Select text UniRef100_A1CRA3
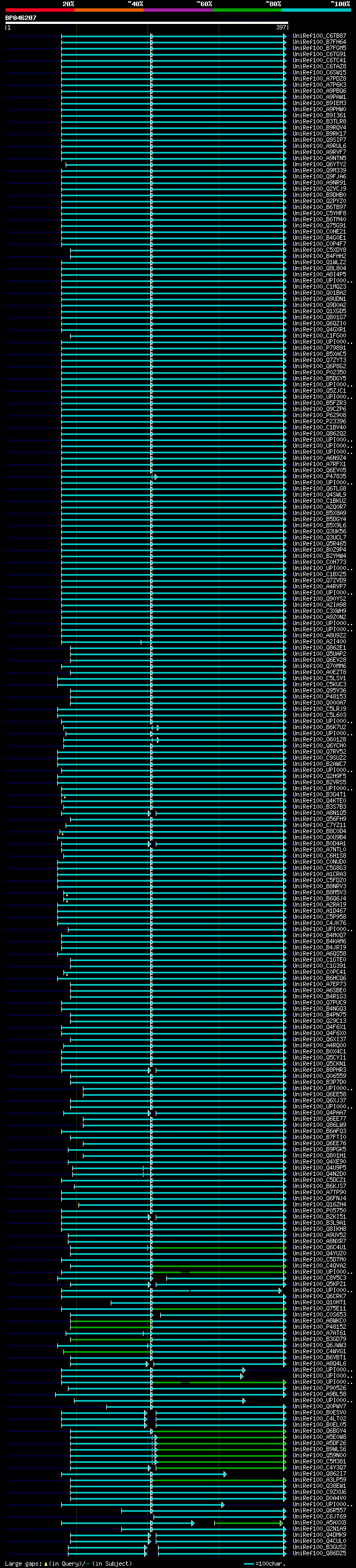This screenshot has height=1568, width=356. 319,874
